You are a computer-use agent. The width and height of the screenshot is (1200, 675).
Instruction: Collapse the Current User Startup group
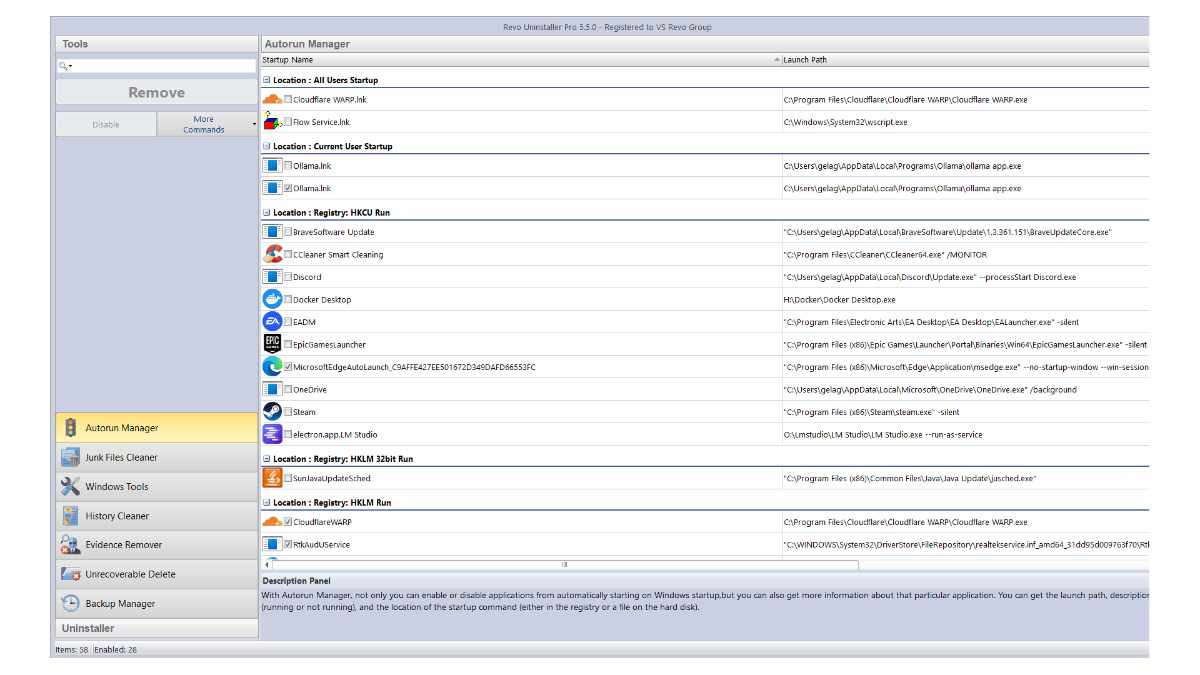266,146
